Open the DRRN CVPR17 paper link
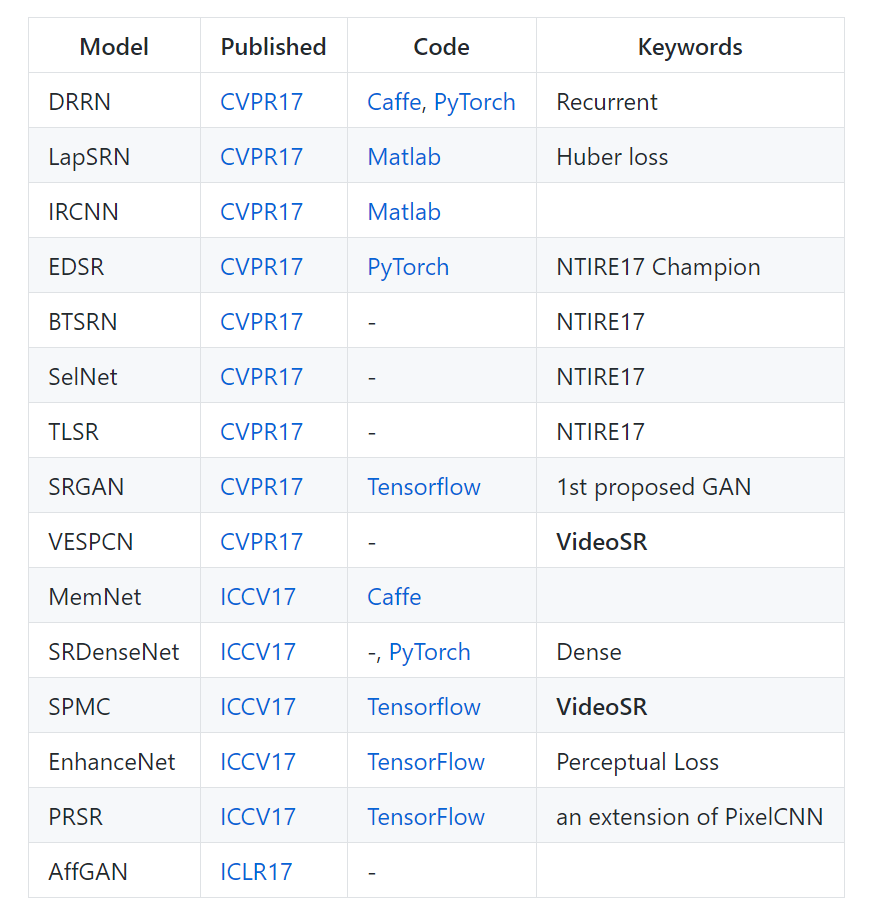Screen dimensions: 872x917 pos(261,102)
